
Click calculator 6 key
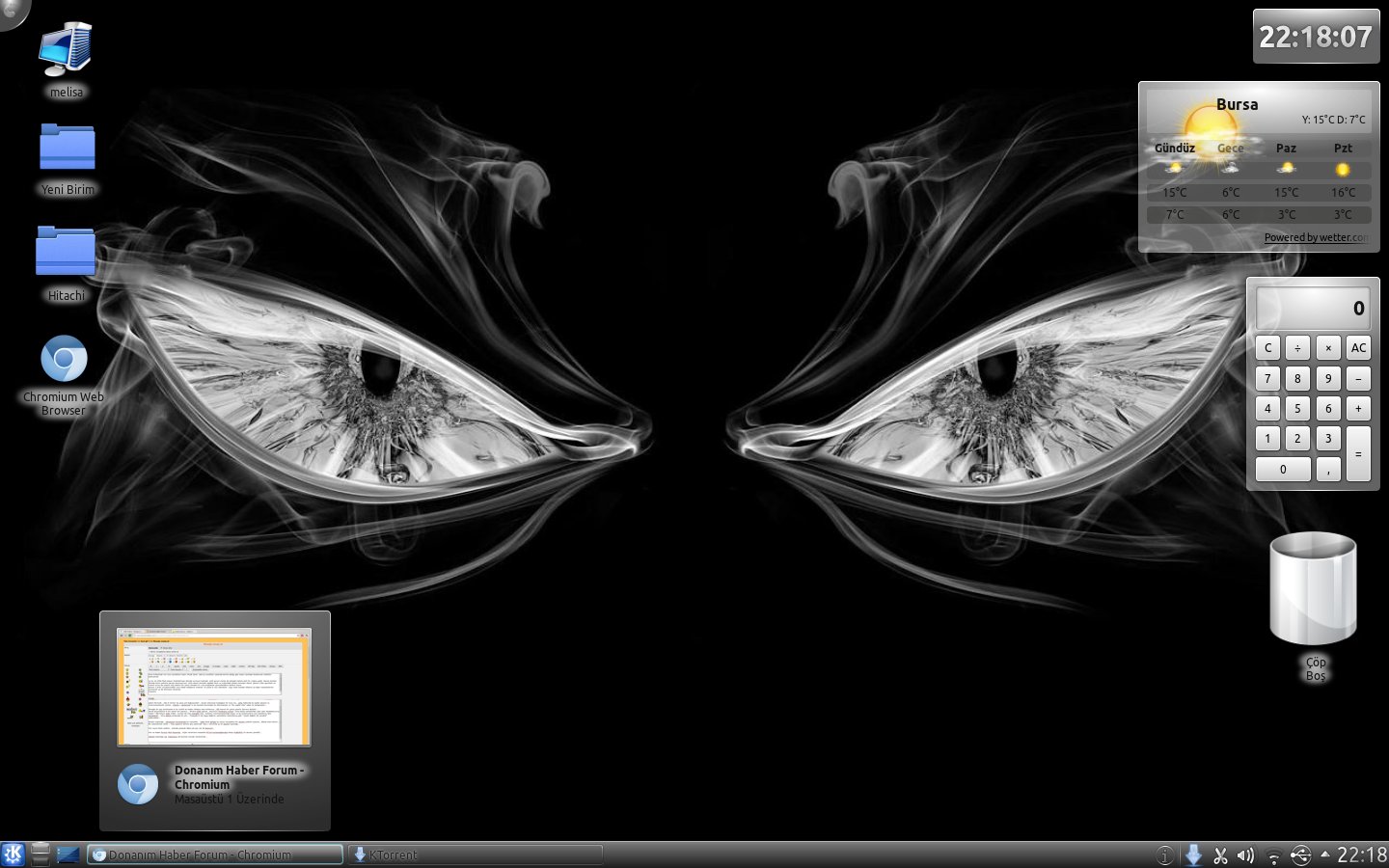(x=1328, y=409)
